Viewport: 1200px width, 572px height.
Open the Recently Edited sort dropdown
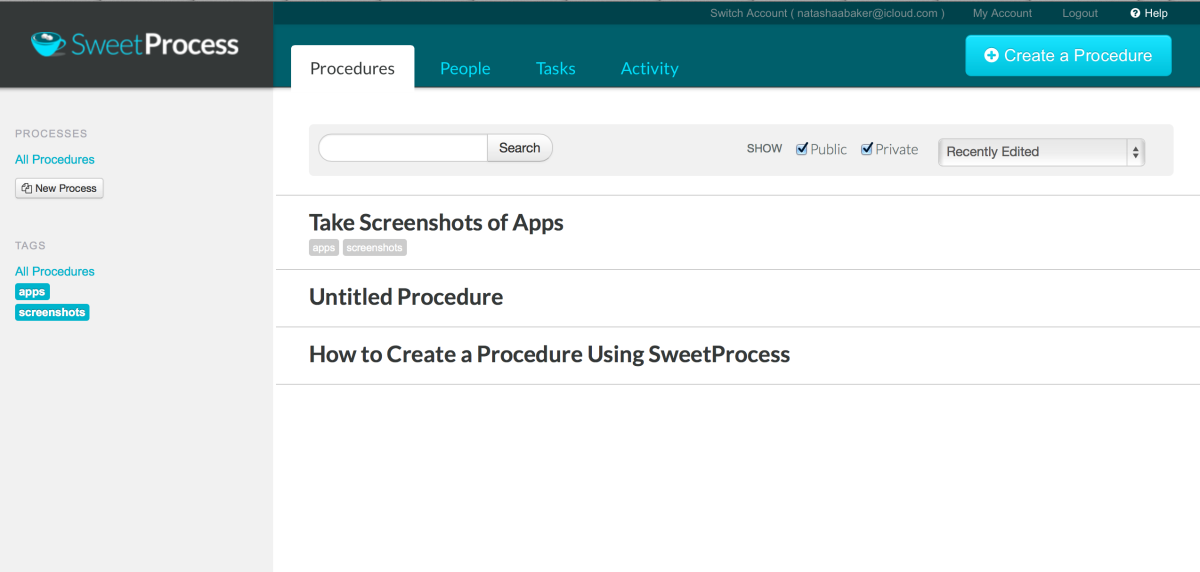point(1041,152)
